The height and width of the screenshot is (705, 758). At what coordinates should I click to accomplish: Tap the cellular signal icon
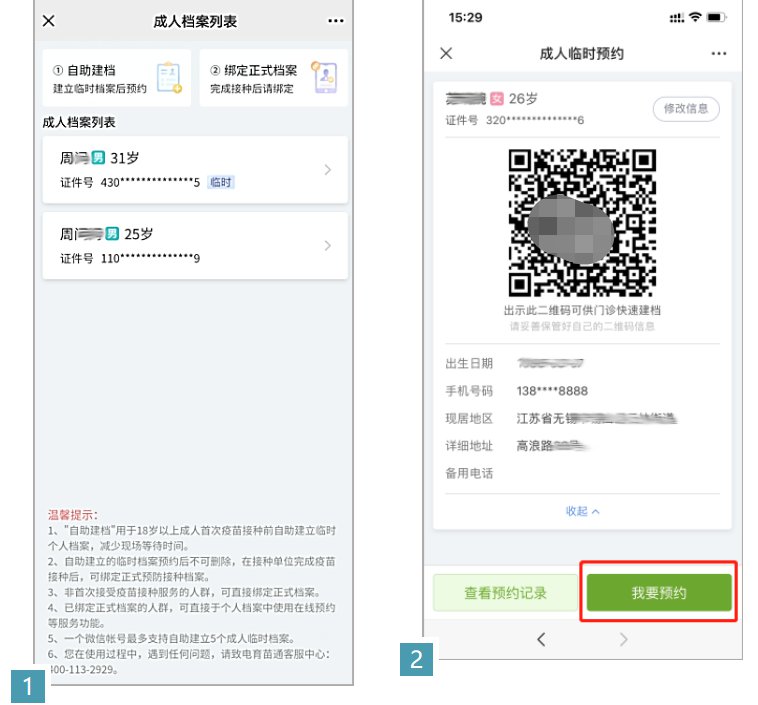(676, 18)
